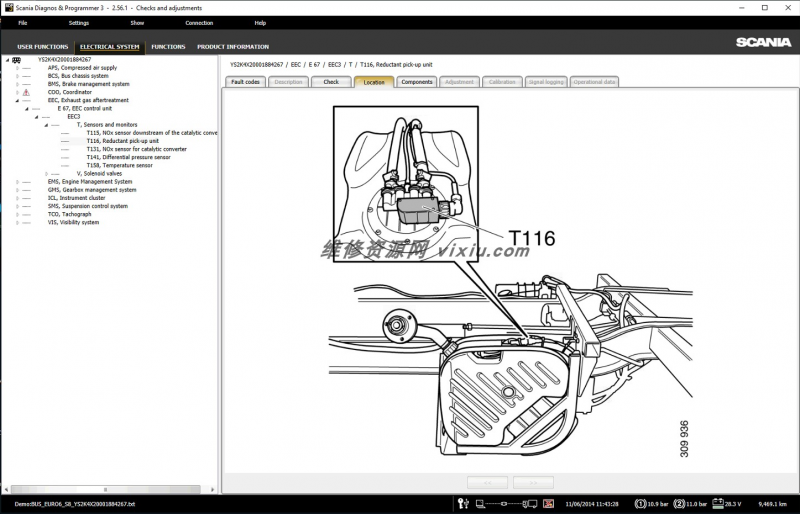
Task: Click the Scania Diagnos app icon in title bar
Action: click(x=9, y=8)
